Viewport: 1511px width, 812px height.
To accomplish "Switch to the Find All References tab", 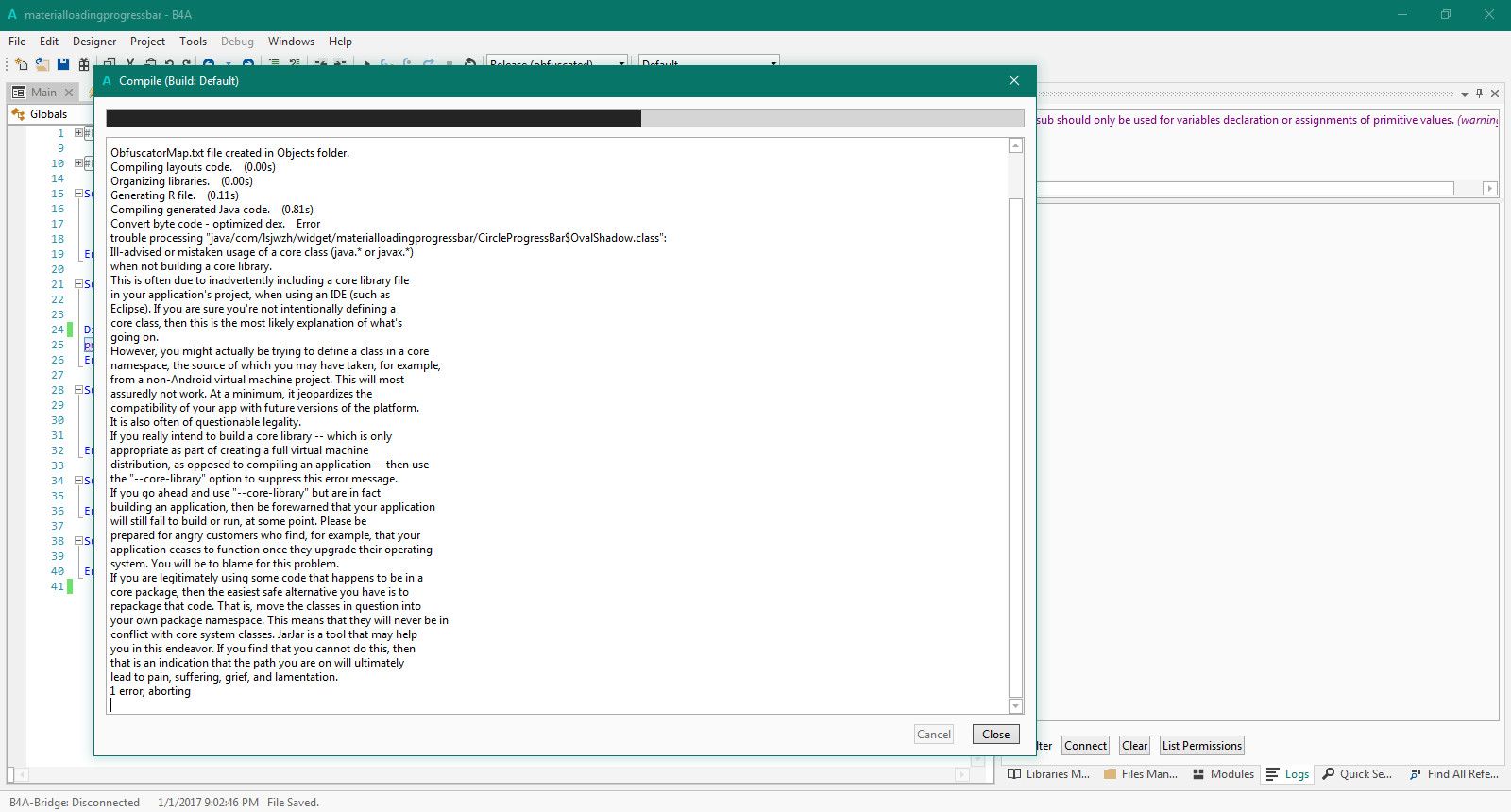I will 1454,774.
